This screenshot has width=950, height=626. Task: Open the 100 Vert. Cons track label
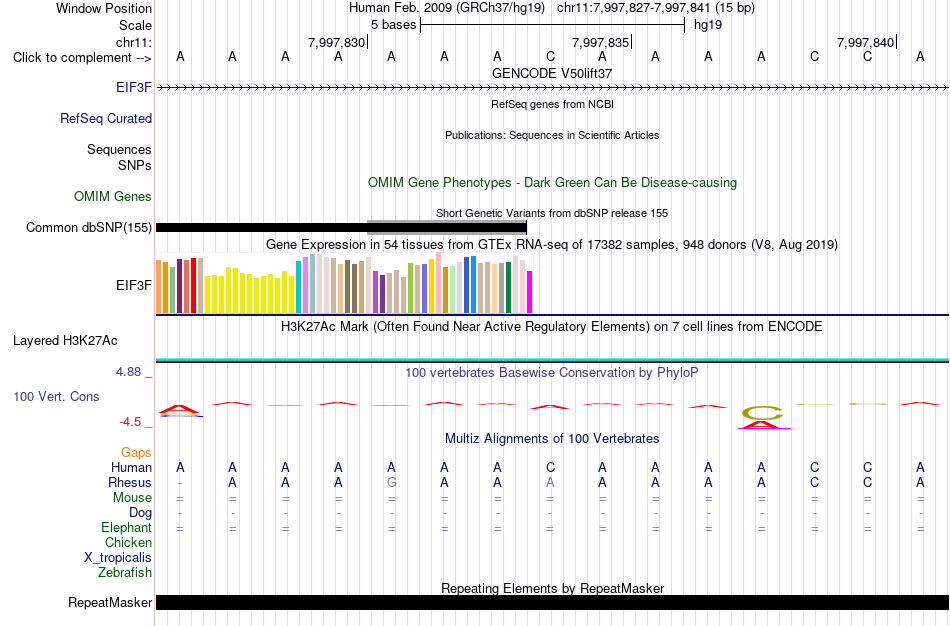coord(56,396)
